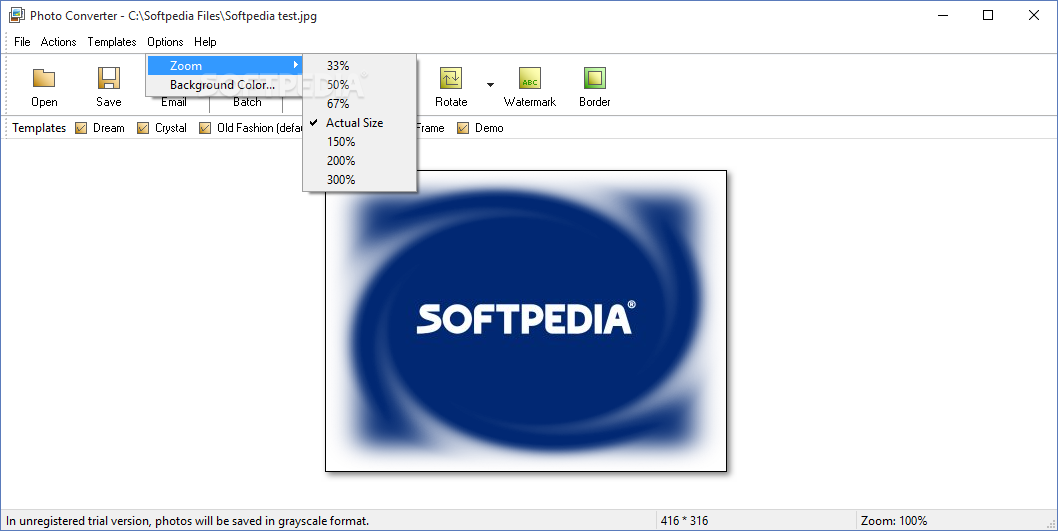Open the Templates menu
Screen dimensions: 1058x531
(112, 42)
